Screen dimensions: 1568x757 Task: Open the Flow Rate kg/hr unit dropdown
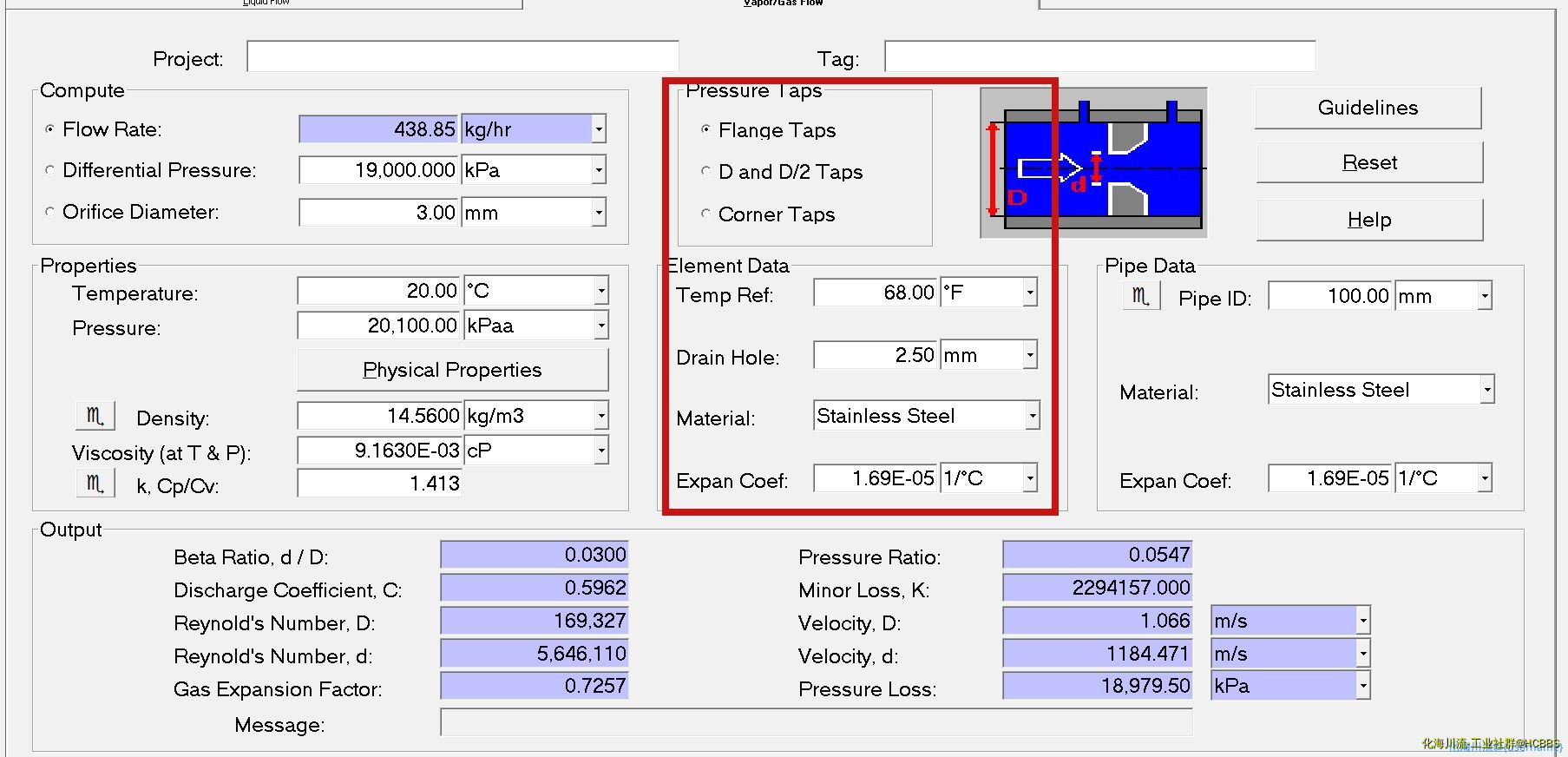point(599,129)
